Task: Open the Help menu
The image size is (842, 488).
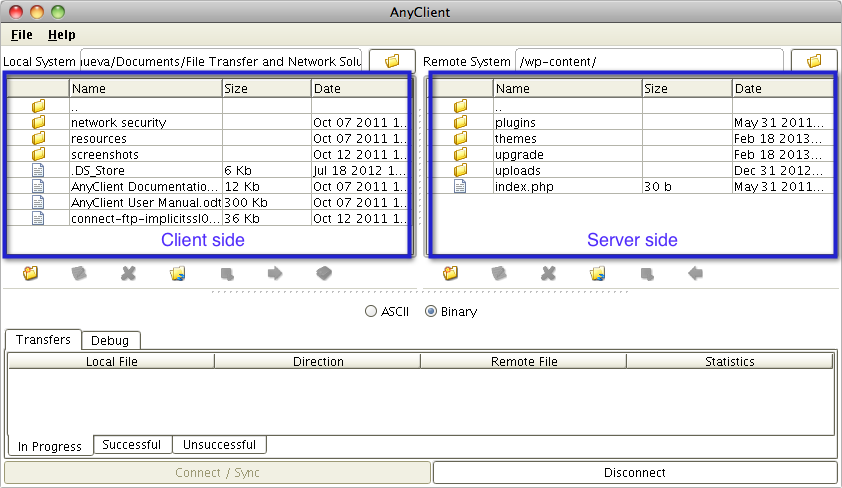Action: point(62,34)
